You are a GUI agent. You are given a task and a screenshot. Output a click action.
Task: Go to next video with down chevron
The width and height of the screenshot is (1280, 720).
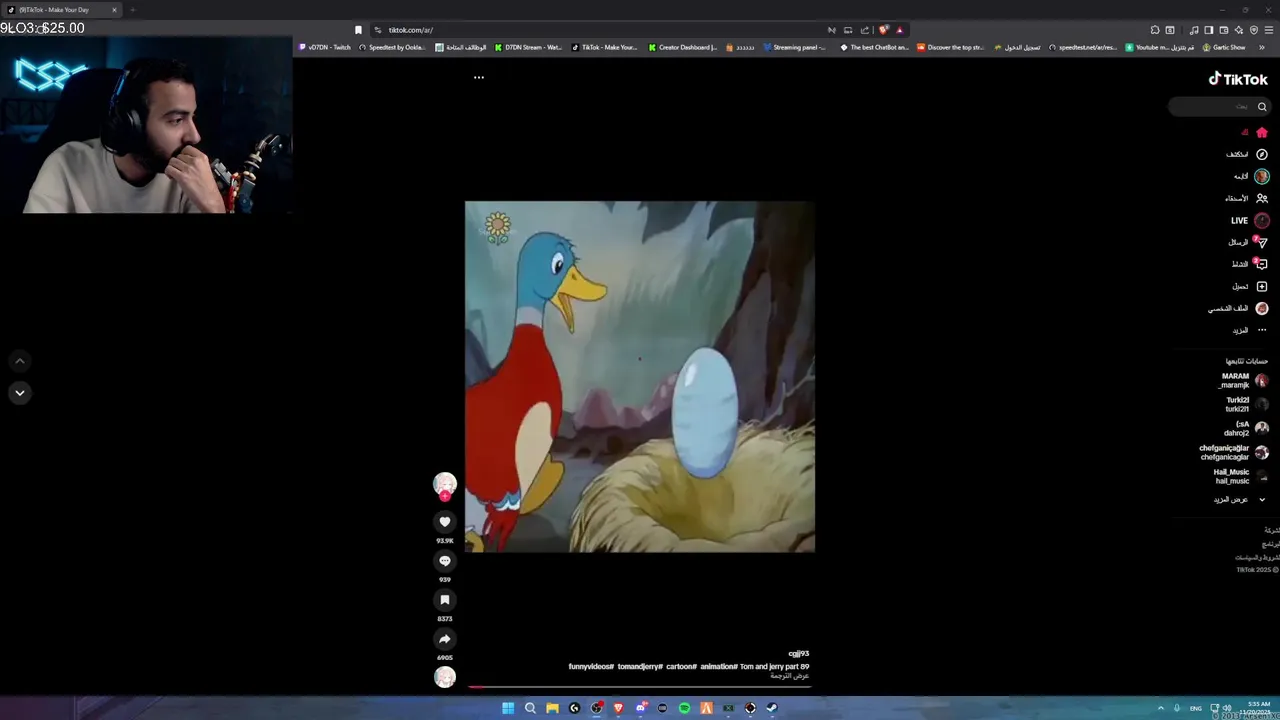pyautogui.click(x=19, y=393)
